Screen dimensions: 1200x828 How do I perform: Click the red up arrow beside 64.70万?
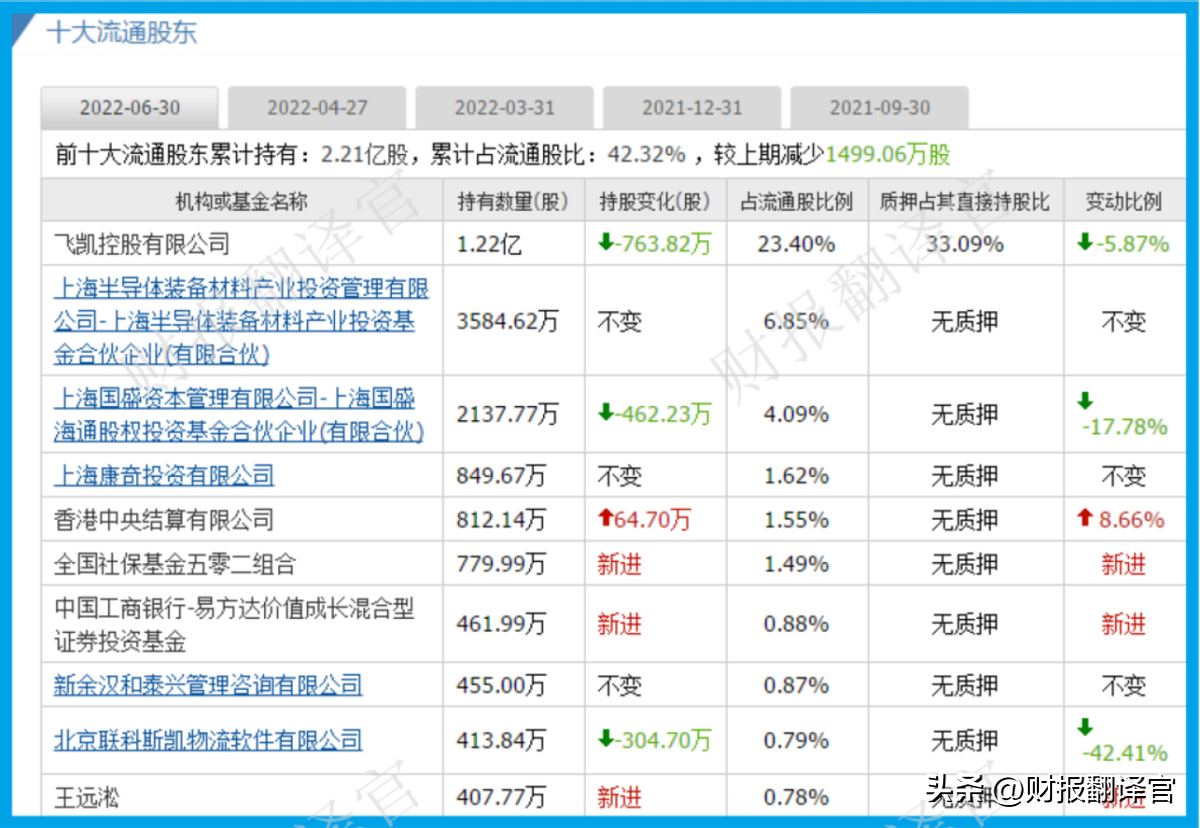point(605,519)
